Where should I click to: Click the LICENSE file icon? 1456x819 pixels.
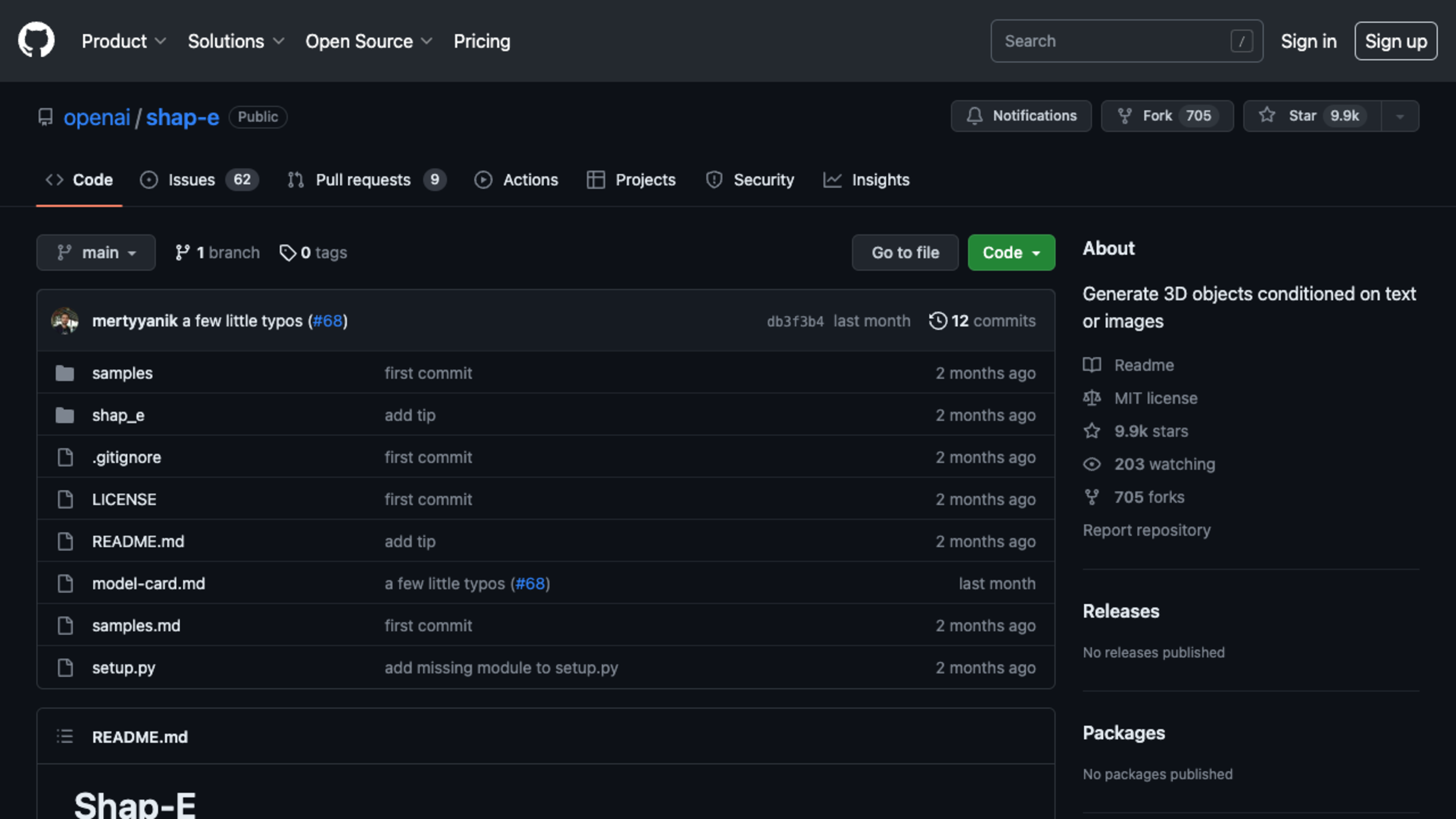(x=66, y=499)
